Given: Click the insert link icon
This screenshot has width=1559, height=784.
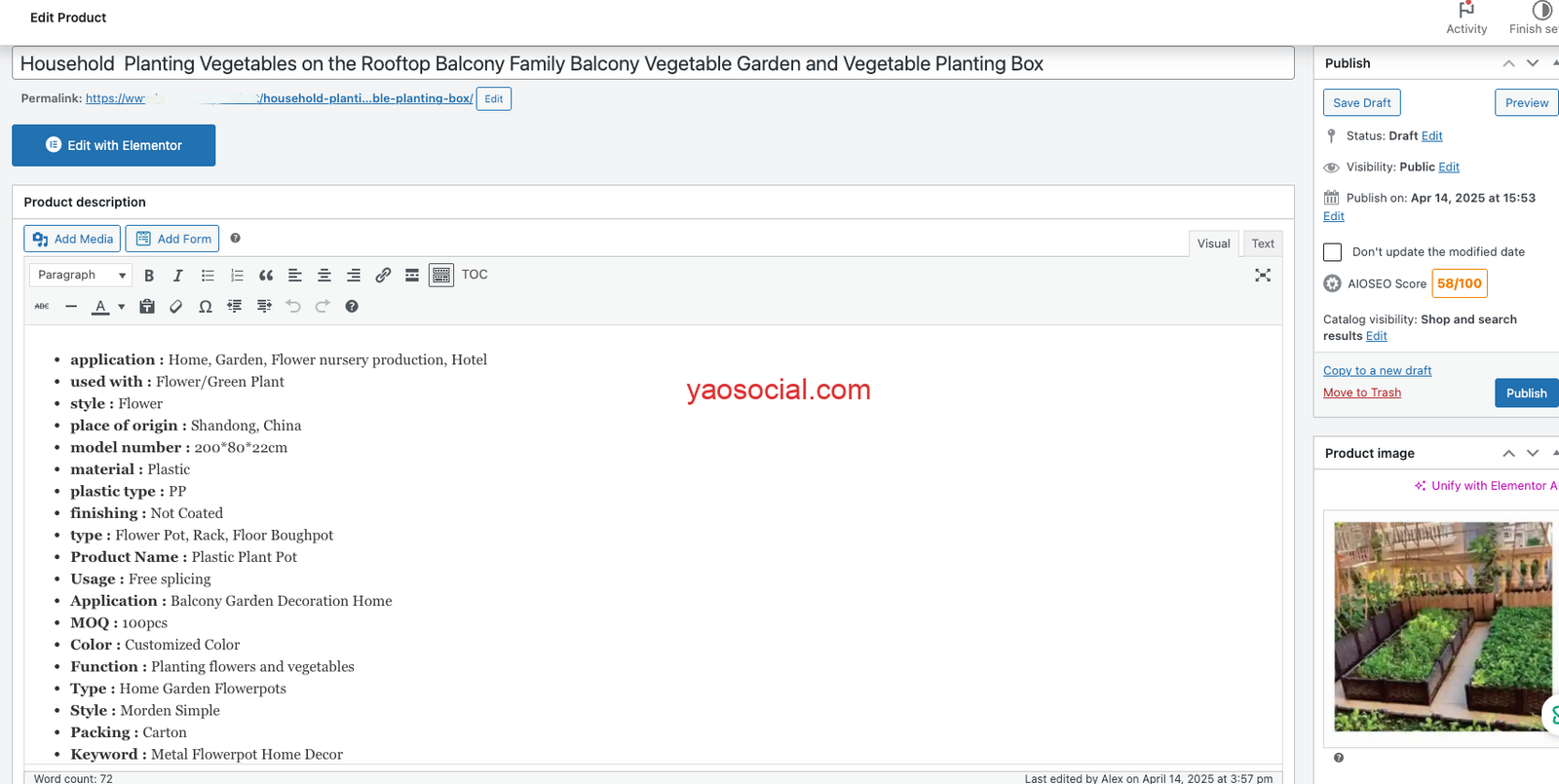Looking at the screenshot, I should click(x=383, y=276).
